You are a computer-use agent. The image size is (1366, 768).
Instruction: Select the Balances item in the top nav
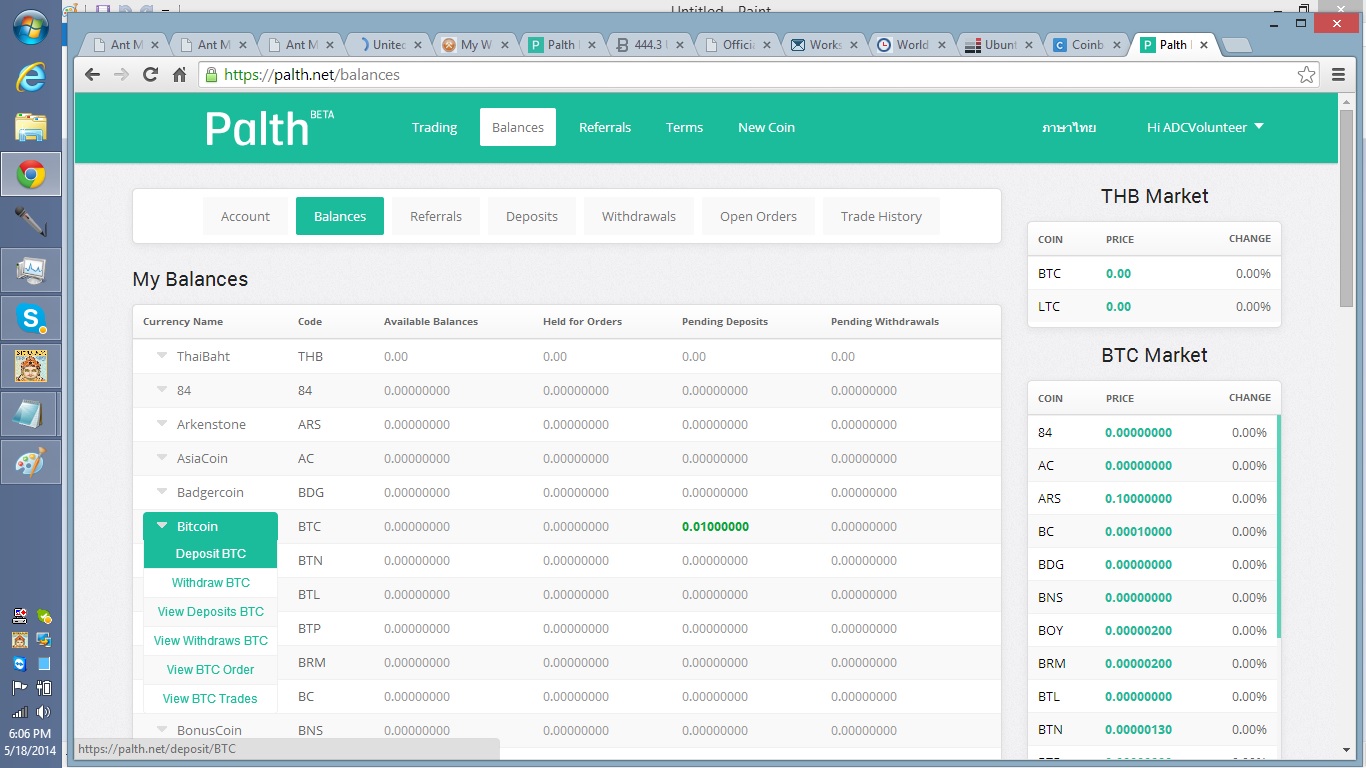(x=518, y=127)
